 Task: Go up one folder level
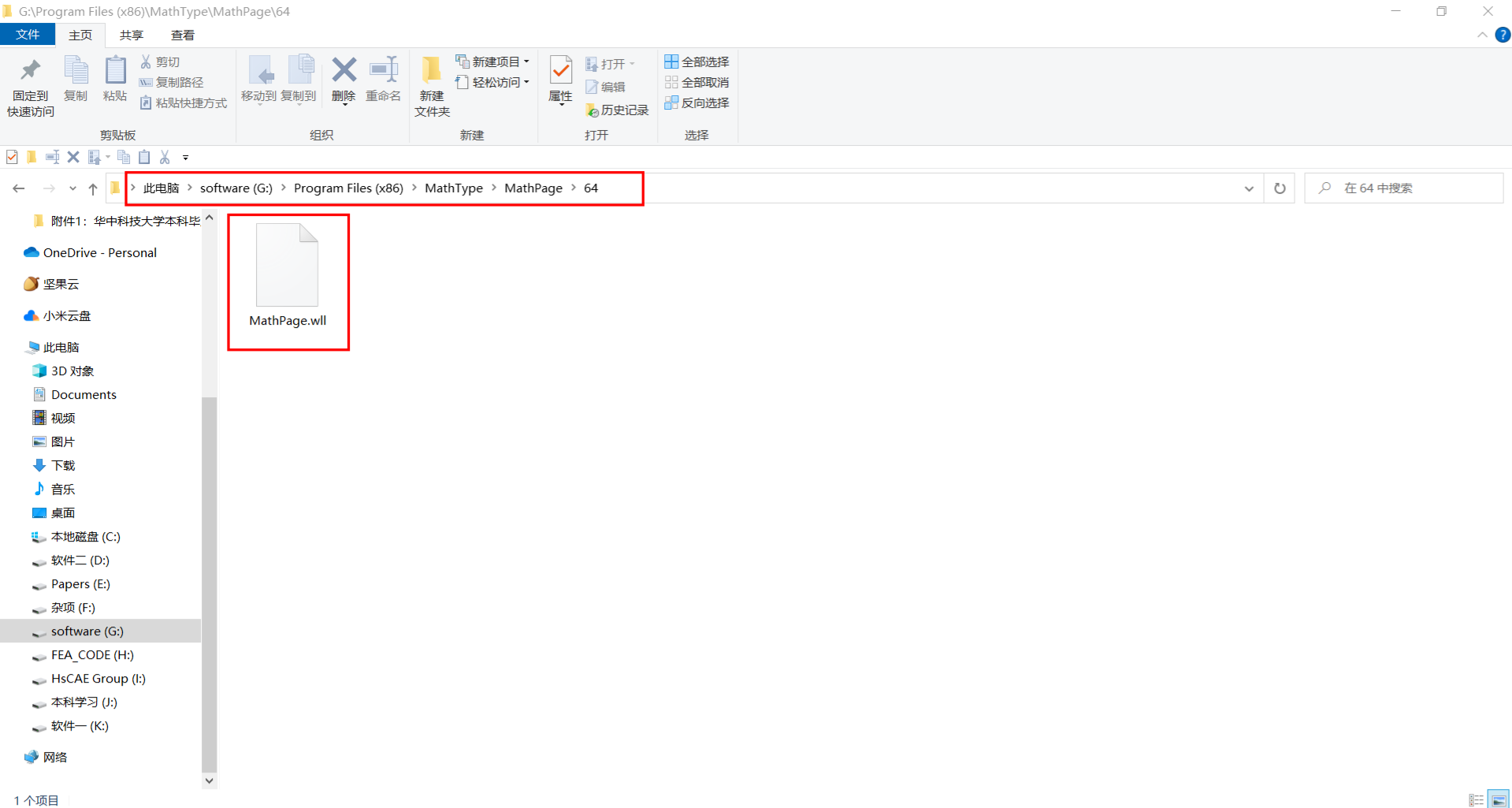(93, 188)
